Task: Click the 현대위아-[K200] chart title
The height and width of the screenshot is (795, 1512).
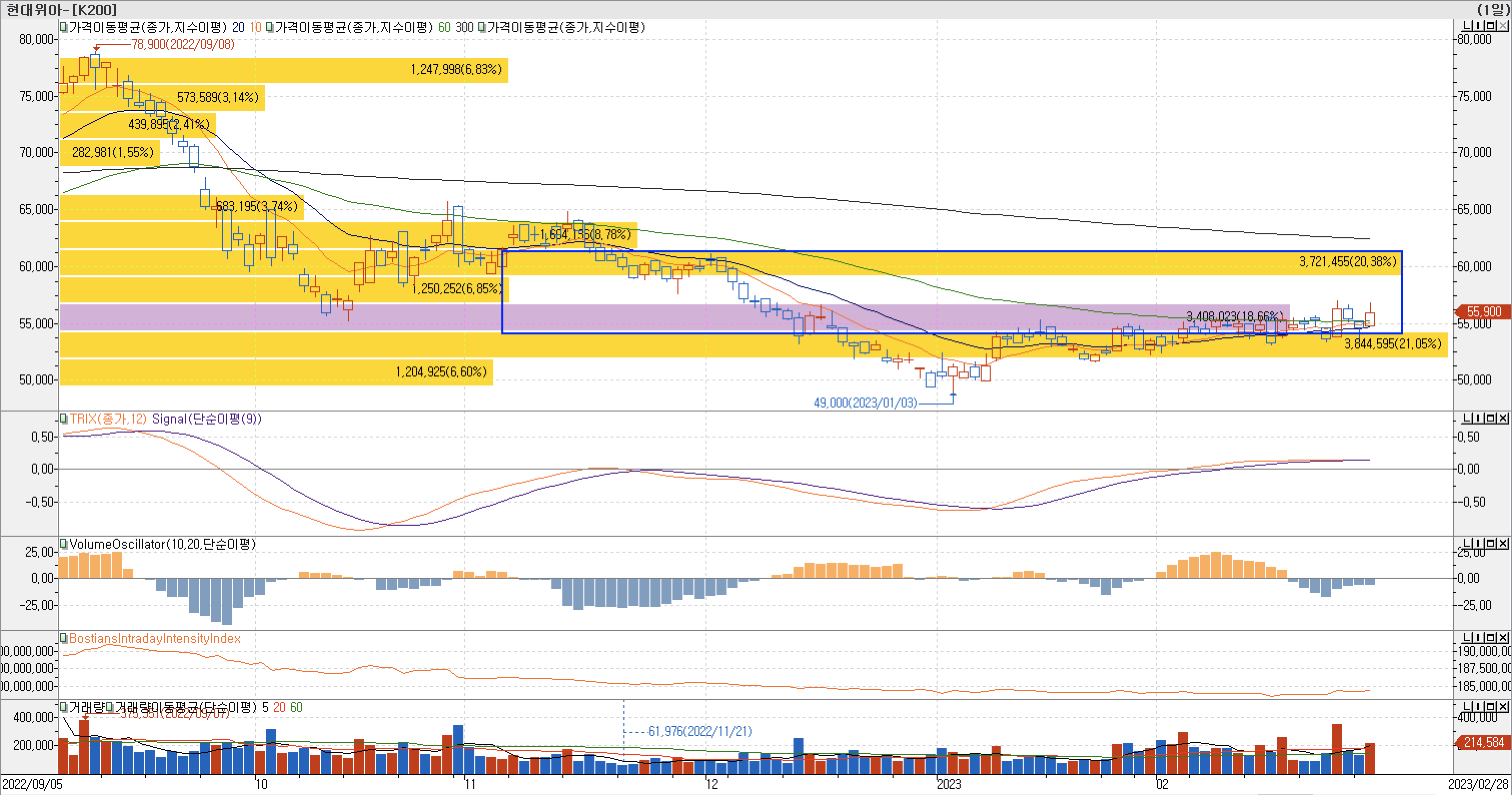Action: (62, 10)
